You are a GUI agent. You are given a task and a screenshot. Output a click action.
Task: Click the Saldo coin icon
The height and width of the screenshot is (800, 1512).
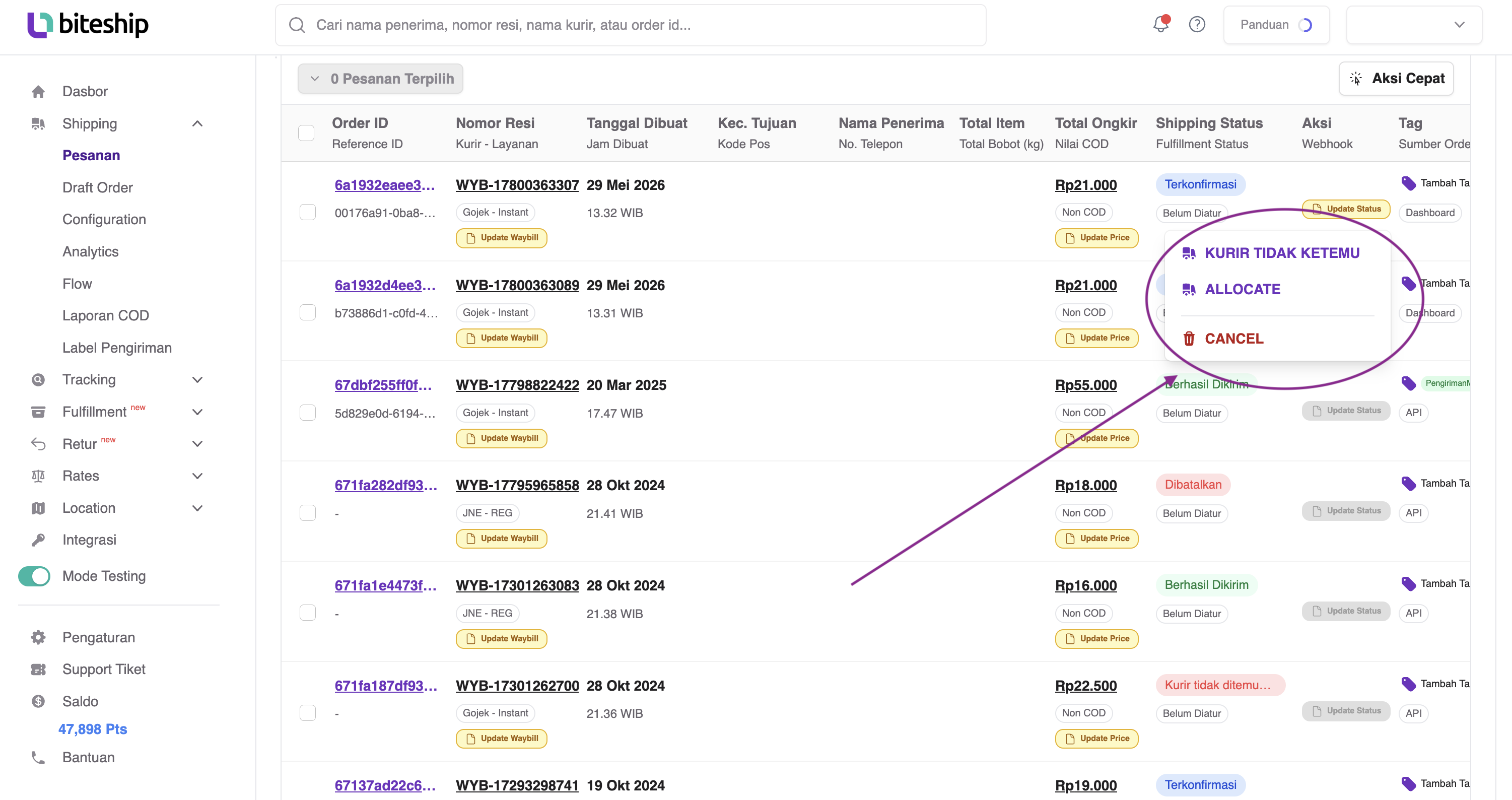click(38, 701)
